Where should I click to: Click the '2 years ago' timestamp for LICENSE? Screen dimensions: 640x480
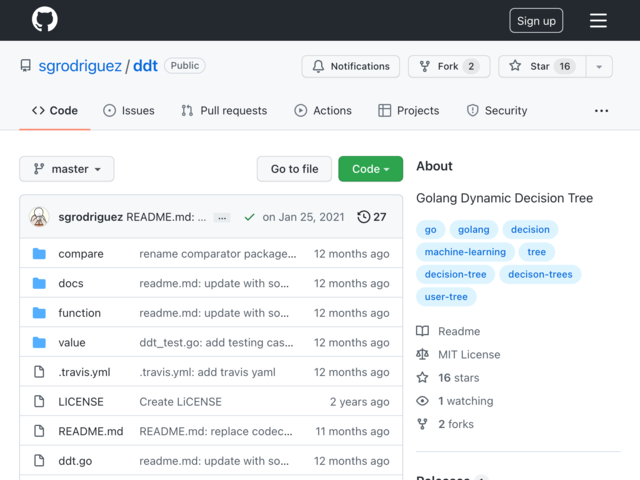[x=360, y=402]
